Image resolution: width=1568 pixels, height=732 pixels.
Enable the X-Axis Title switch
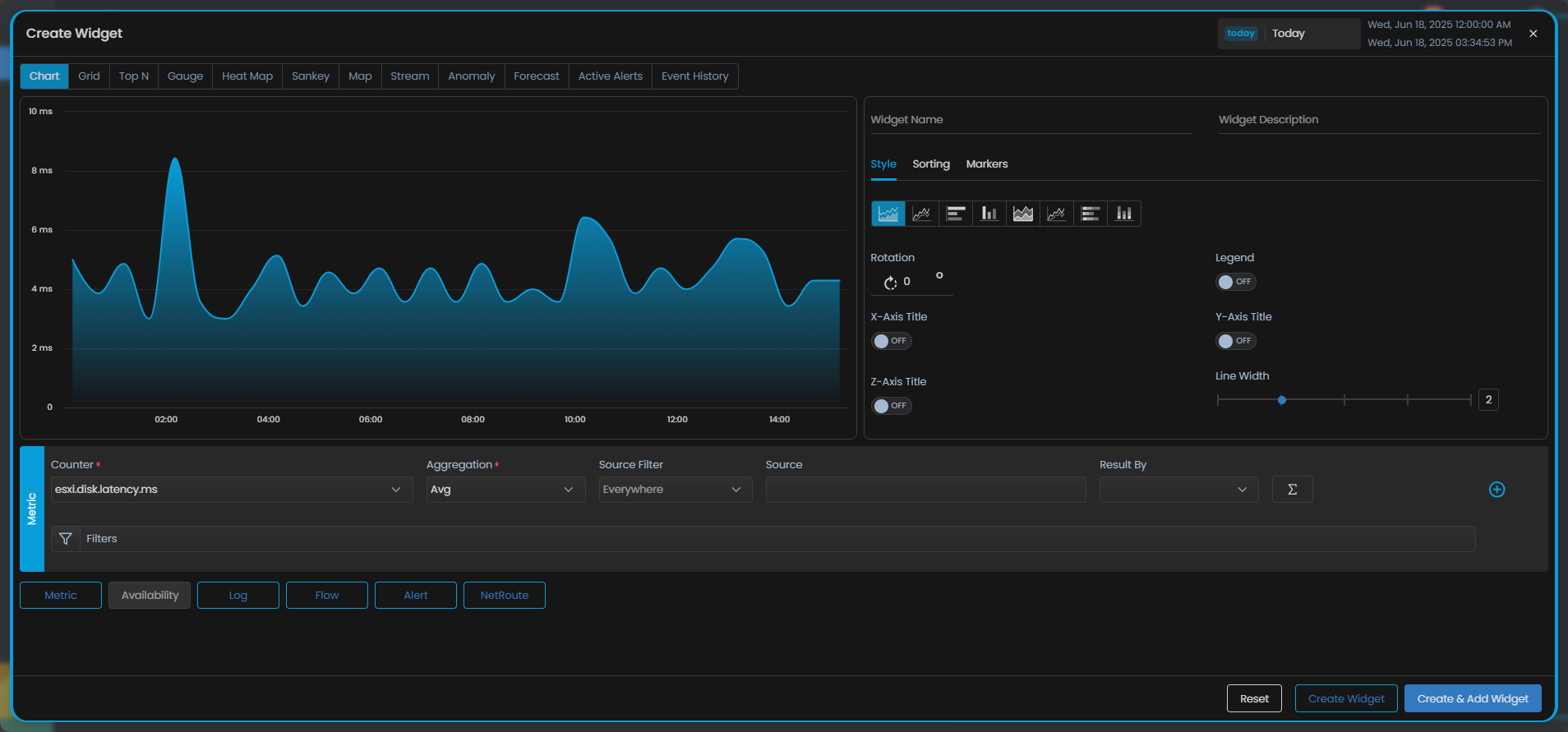891,341
